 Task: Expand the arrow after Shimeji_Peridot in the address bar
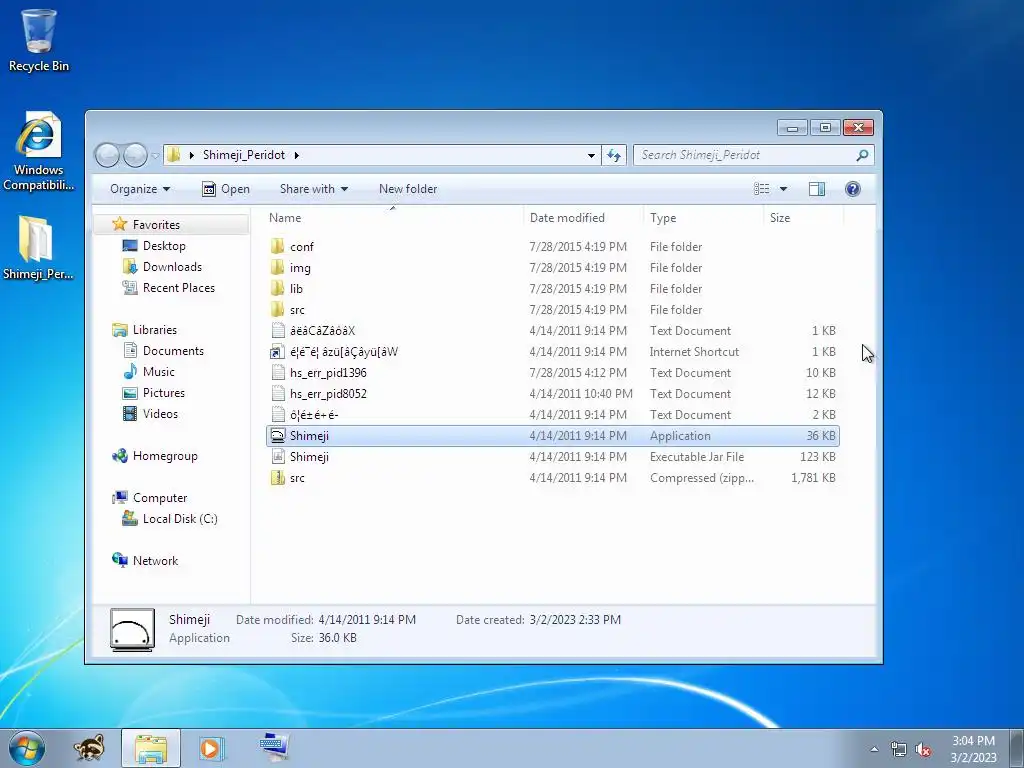click(296, 155)
